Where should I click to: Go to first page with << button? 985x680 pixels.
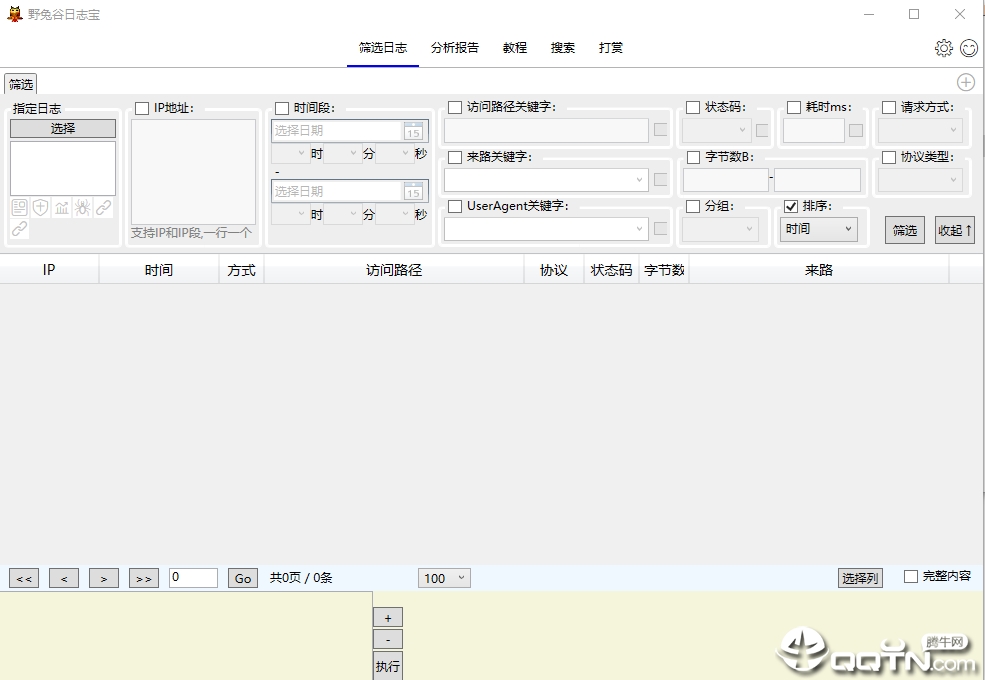[x=24, y=578]
